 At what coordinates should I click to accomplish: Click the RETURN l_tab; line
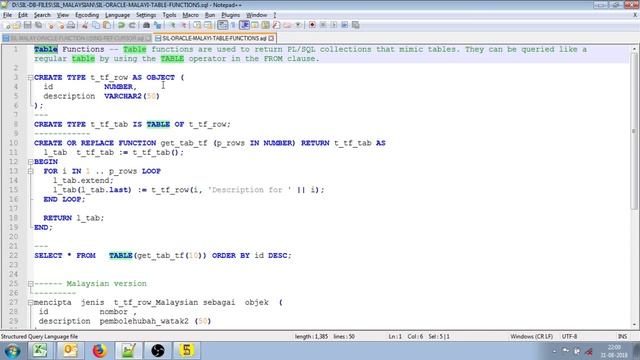[x=73, y=218]
